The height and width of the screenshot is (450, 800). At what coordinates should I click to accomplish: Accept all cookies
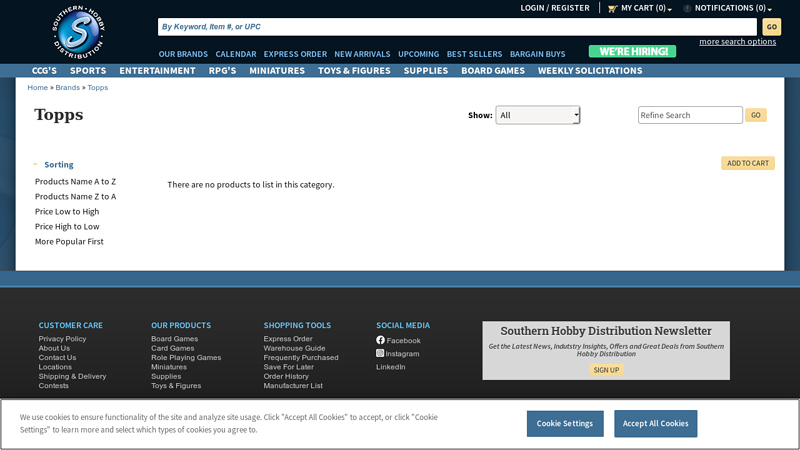(655, 423)
